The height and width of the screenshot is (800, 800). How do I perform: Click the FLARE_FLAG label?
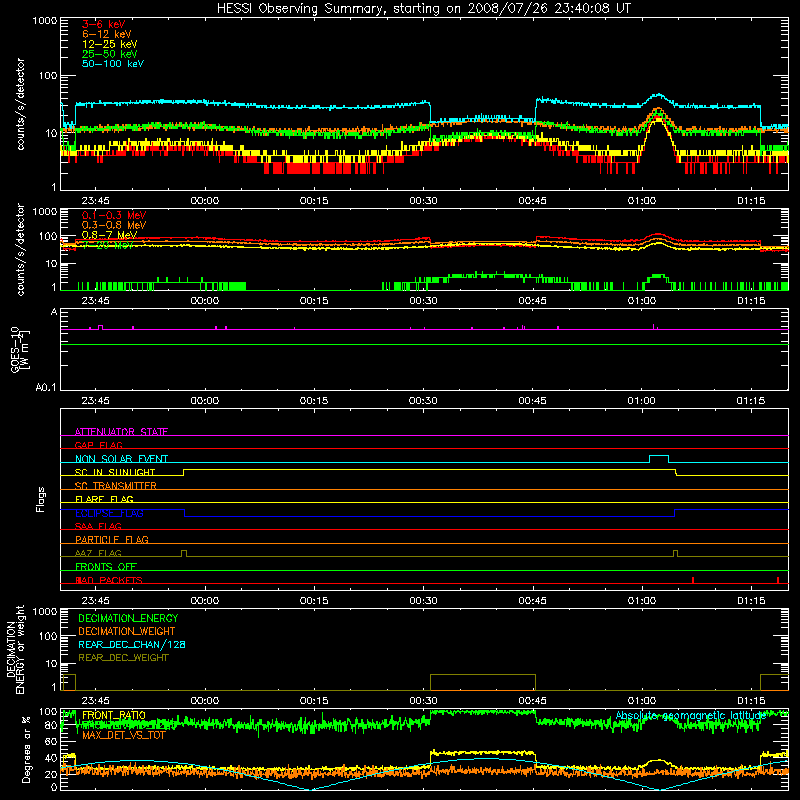tap(104, 499)
